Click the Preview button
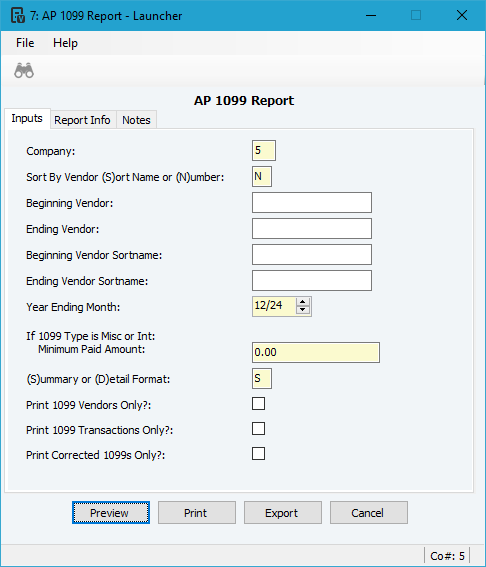This screenshot has width=486, height=567. pos(111,512)
